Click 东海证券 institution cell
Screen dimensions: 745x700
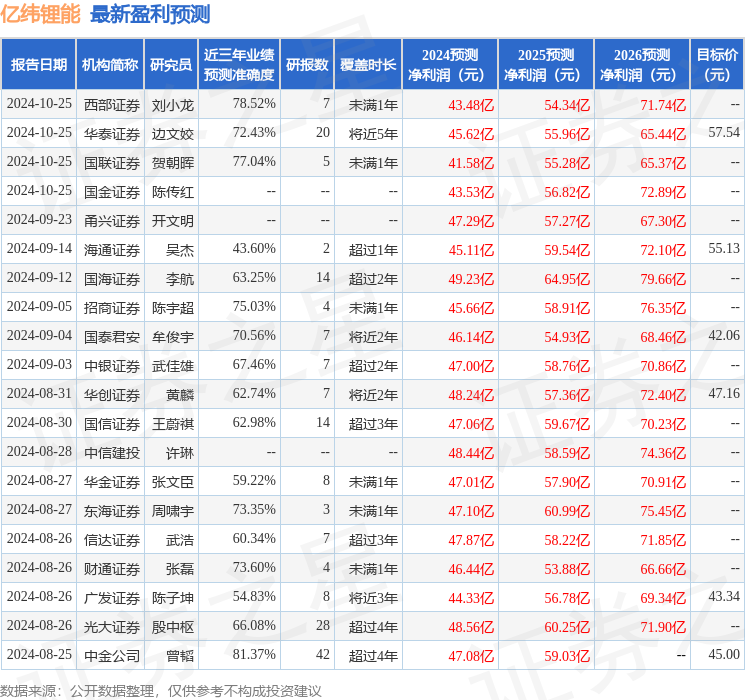112,511
